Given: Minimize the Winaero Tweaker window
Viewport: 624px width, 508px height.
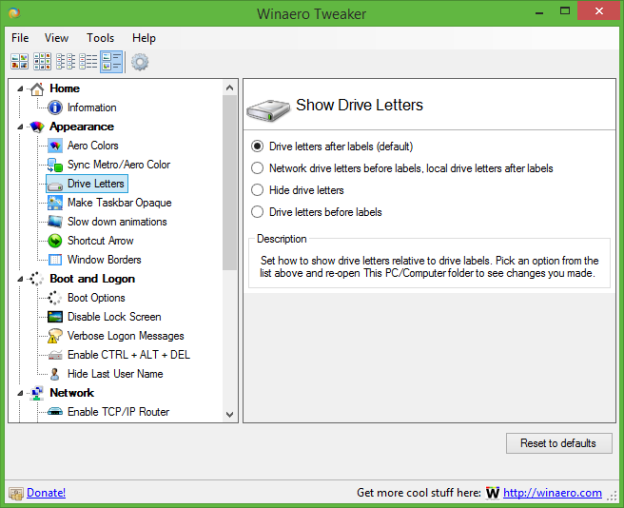Looking at the screenshot, I should pos(539,12).
